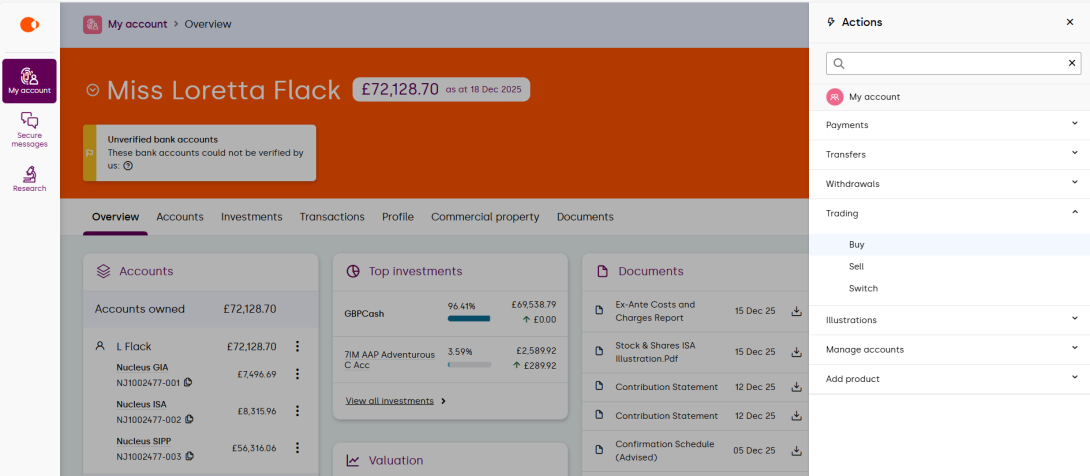Copy account number NJ1002477-001
This screenshot has height=476, width=1090.
(188, 382)
